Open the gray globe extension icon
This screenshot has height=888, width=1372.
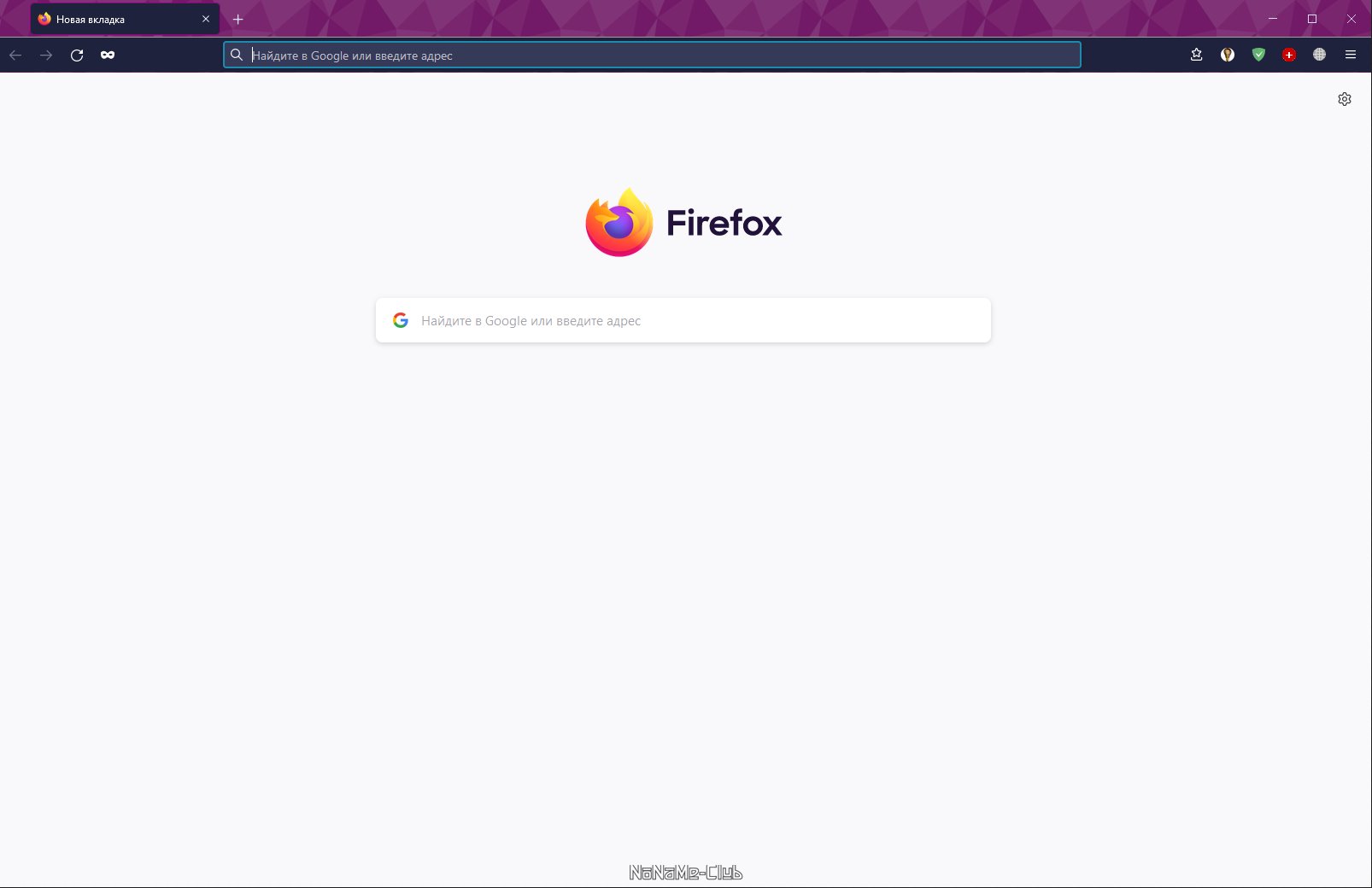click(x=1320, y=55)
